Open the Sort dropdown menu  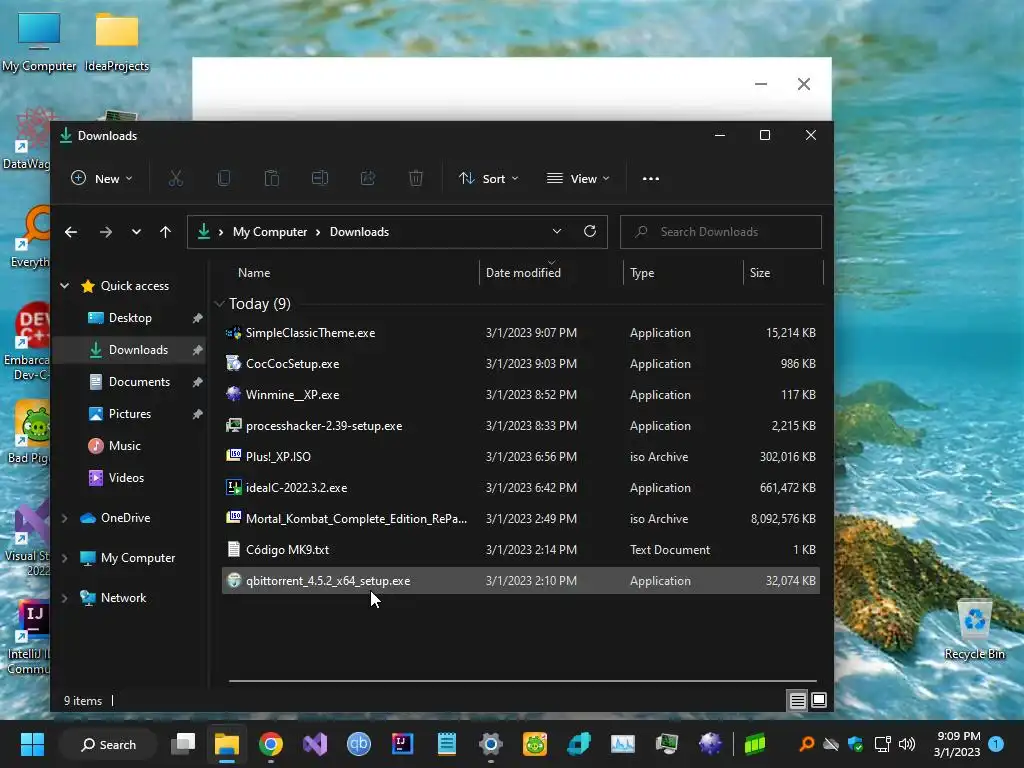(x=488, y=178)
